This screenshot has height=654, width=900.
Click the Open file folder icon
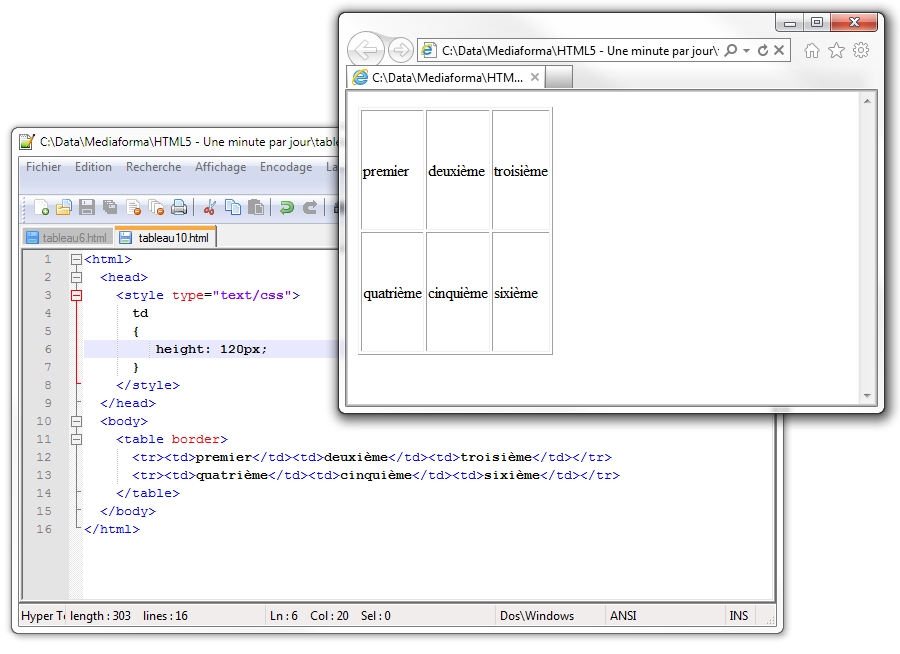point(64,208)
